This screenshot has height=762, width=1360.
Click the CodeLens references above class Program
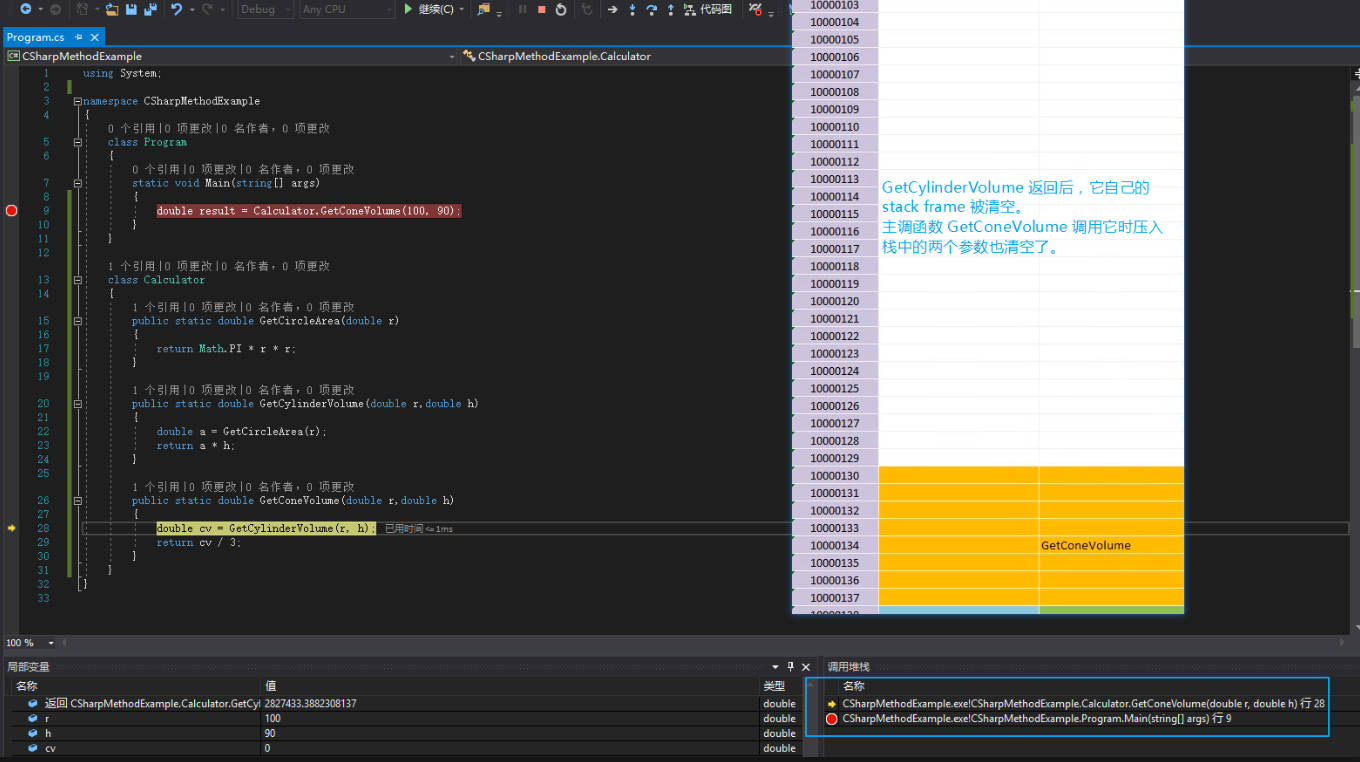point(218,128)
